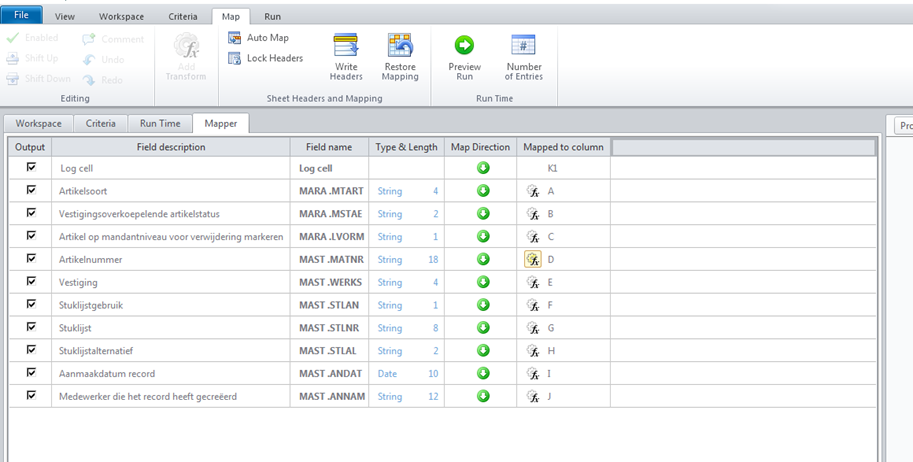The height and width of the screenshot is (462, 913).
Task: Uncheck Output checkbox for Artikelsoort
Action: (31, 190)
